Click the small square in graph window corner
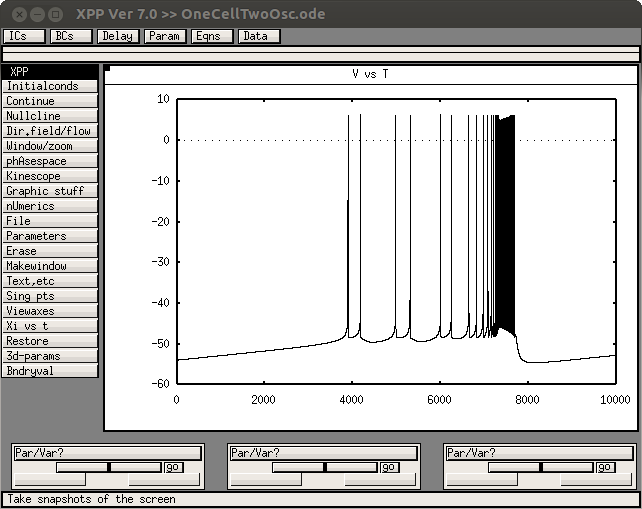Screen dimensions: 642x509 [107, 68]
